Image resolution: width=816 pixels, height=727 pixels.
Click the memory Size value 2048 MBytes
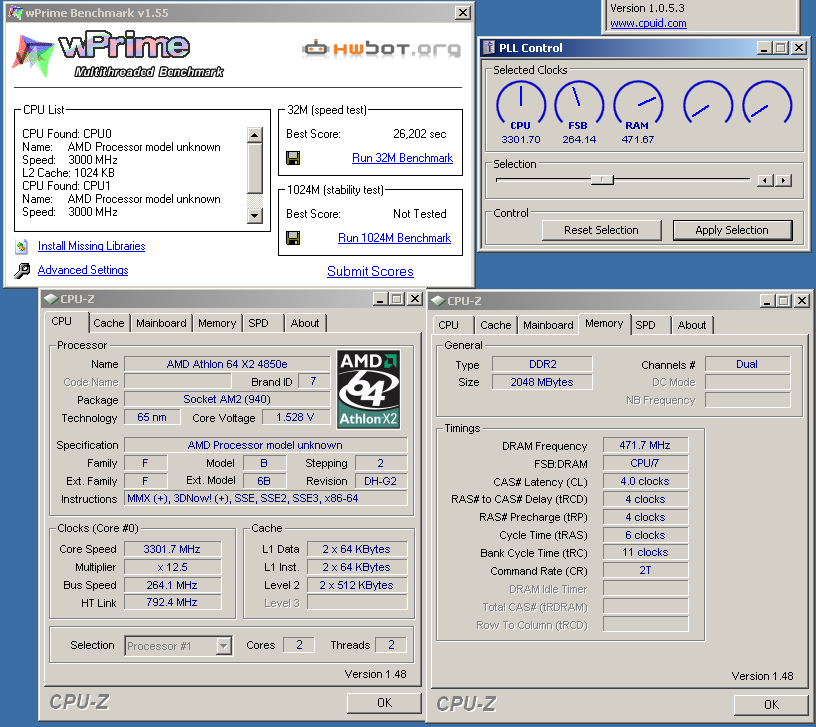[542, 382]
